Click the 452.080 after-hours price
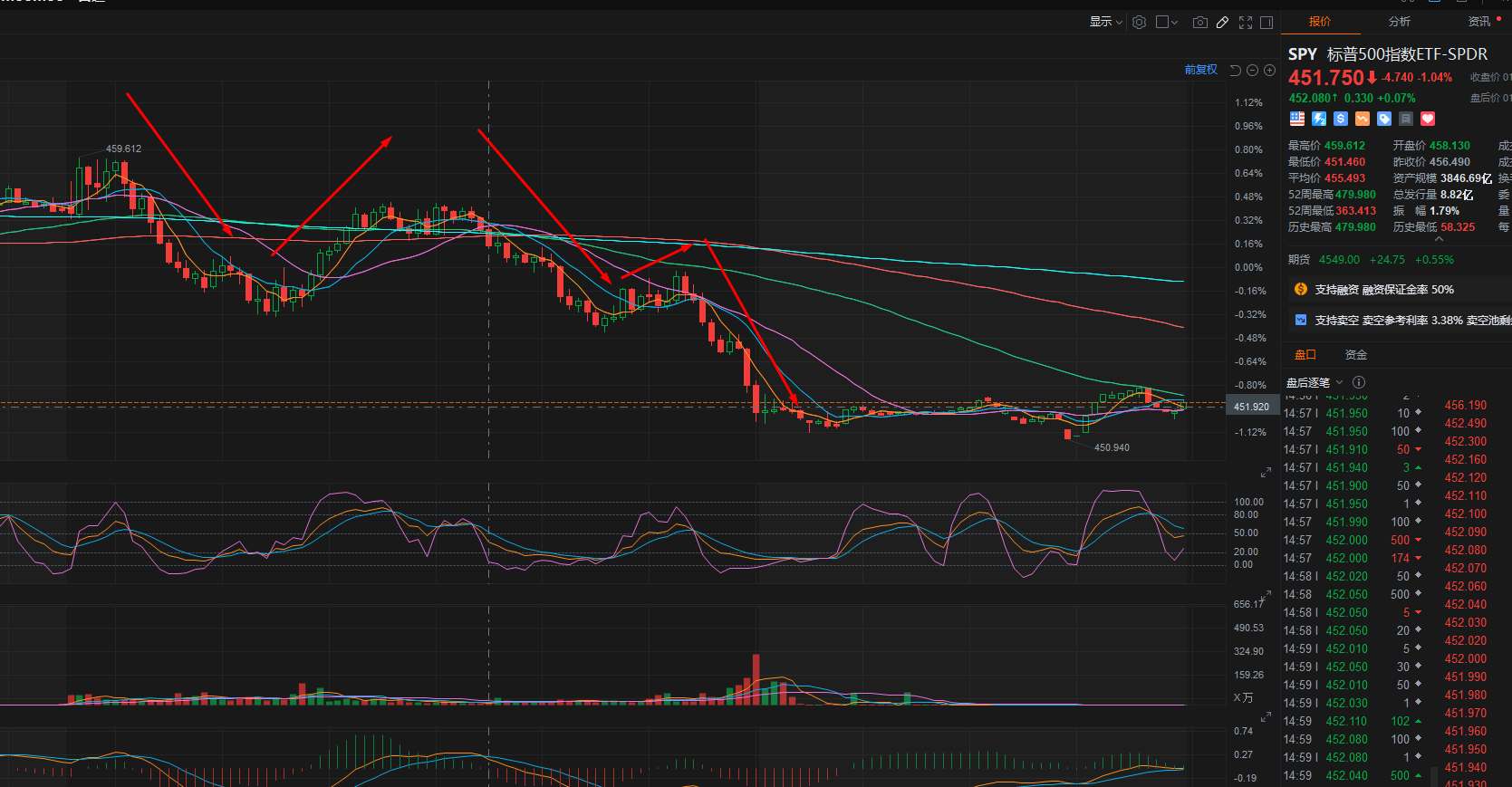The width and height of the screenshot is (1512, 787). 1309,99
